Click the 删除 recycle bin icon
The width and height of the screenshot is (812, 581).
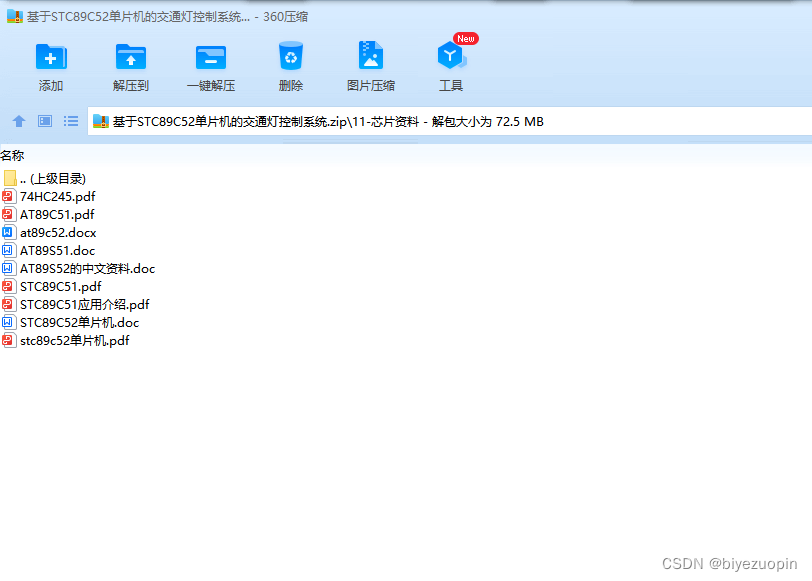point(291,56)
